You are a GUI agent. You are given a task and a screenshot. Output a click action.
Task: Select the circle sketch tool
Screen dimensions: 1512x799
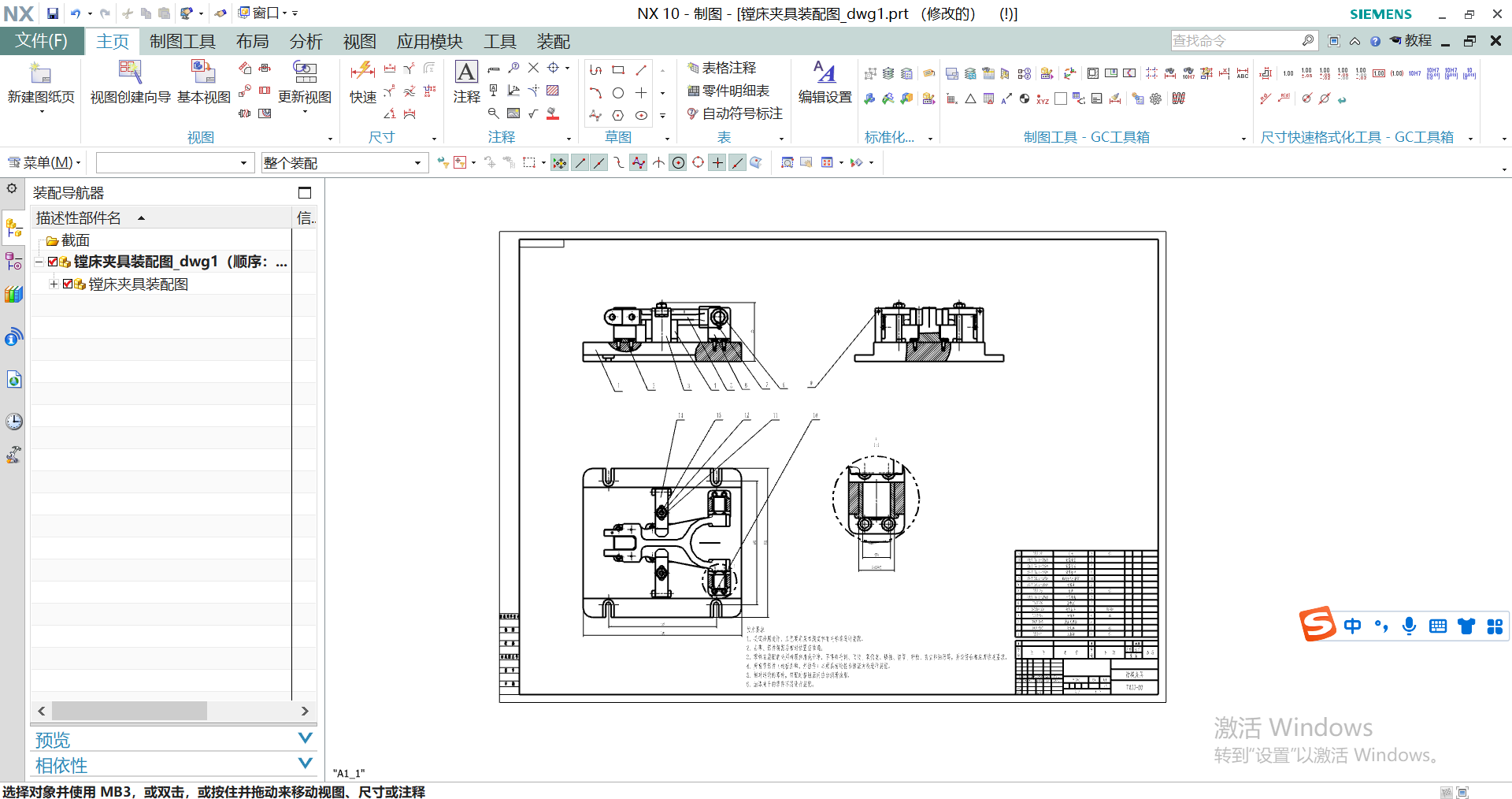coord(618,93)
